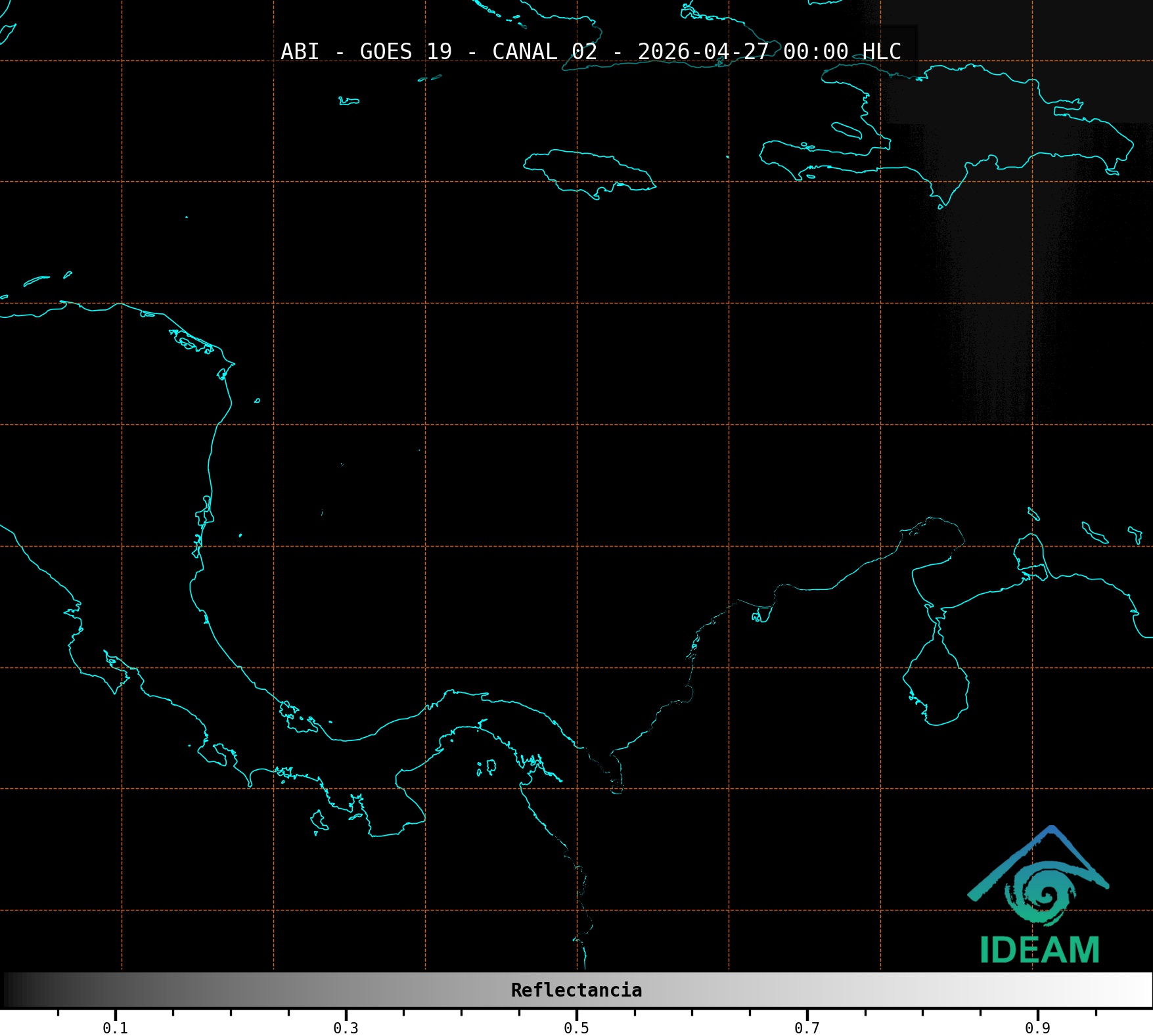Click the small Cayman island outline

348,101
